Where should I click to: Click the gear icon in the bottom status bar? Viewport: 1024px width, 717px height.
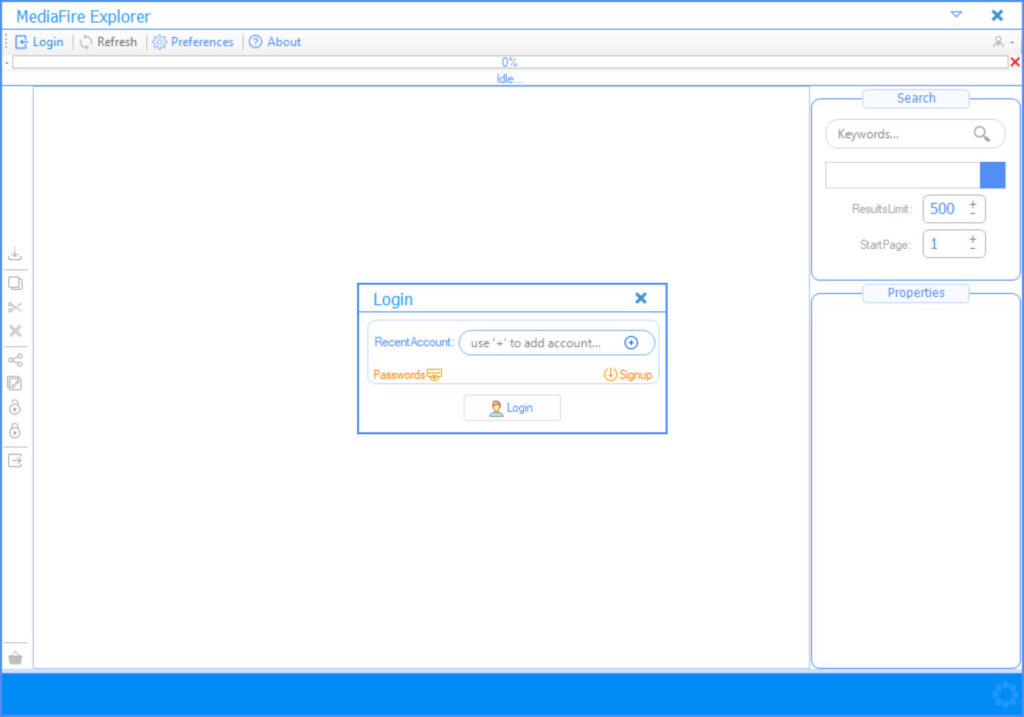click(1005, 694)
